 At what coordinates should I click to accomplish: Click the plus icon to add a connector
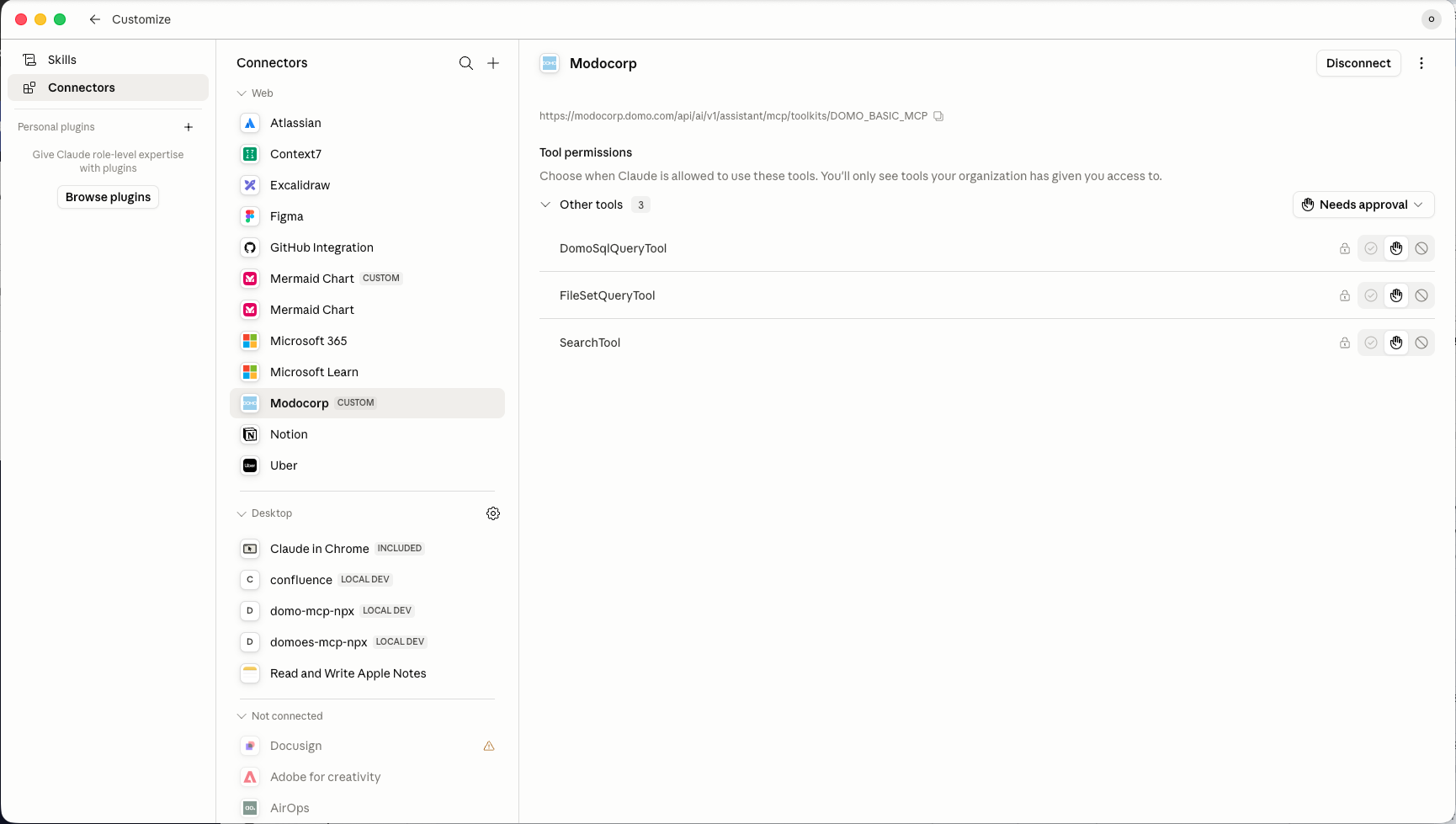493,63
